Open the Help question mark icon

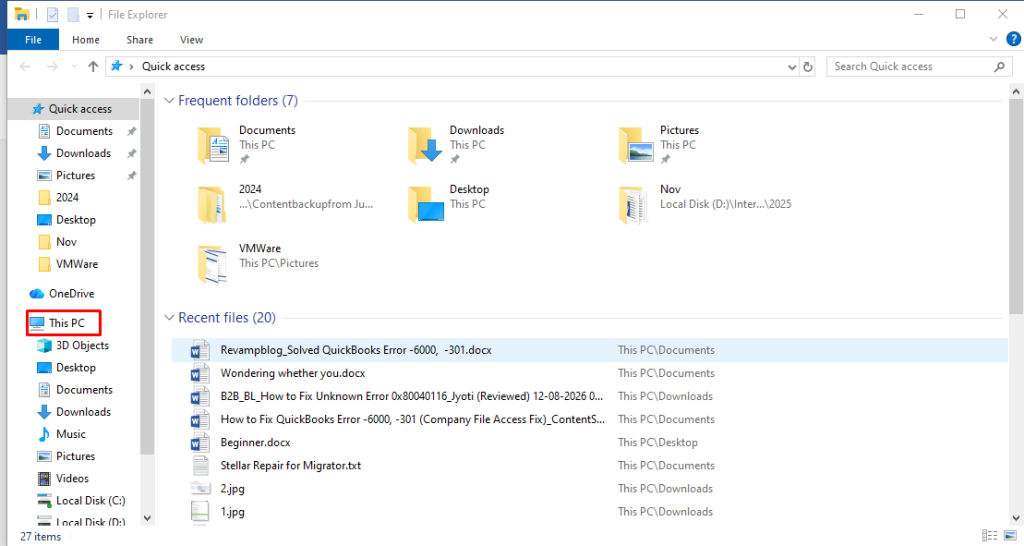1014,39
